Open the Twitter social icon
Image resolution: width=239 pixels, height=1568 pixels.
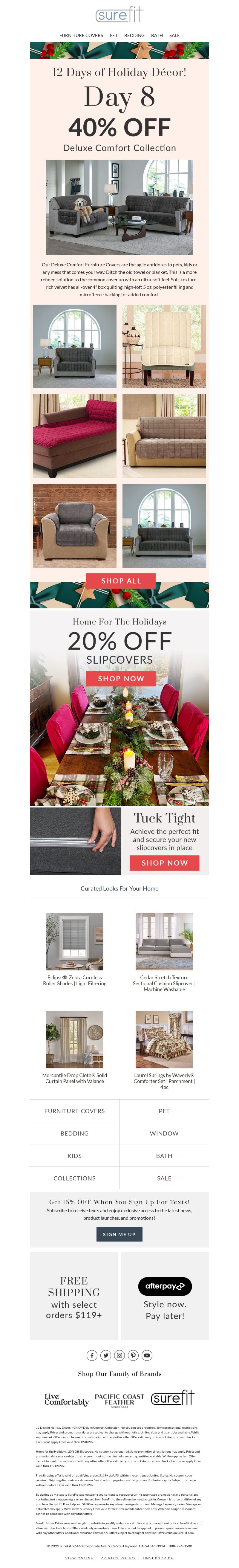tap(106, 1355)
